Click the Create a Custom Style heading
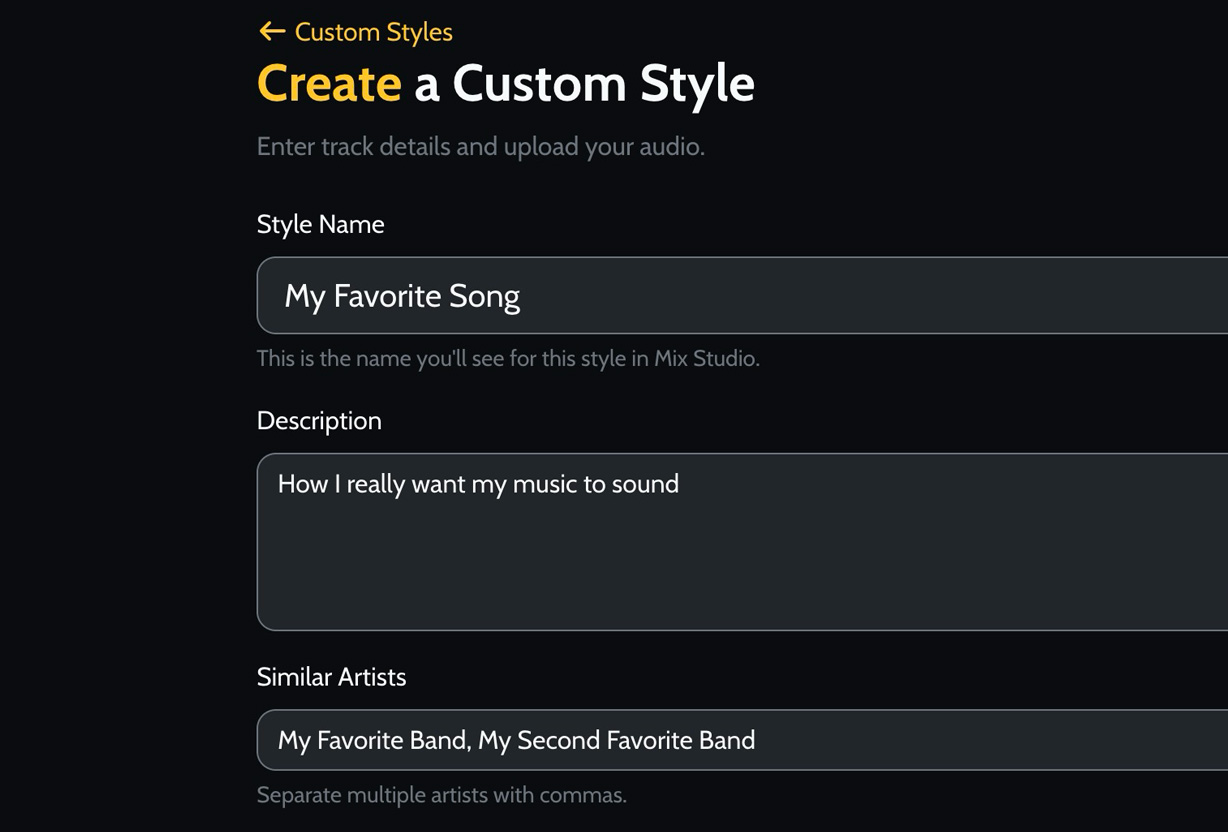The image size is (1228, 832). tap(505, 83)
